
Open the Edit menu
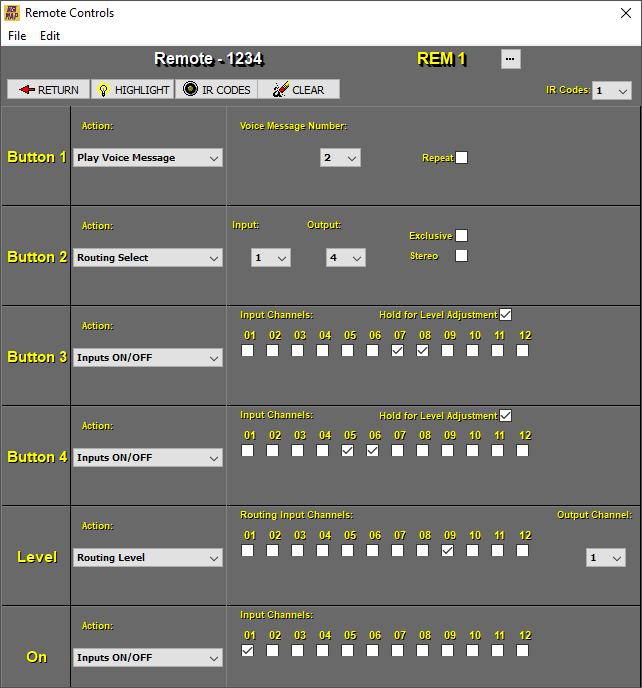pyautogui.click(x=50, y=36)
